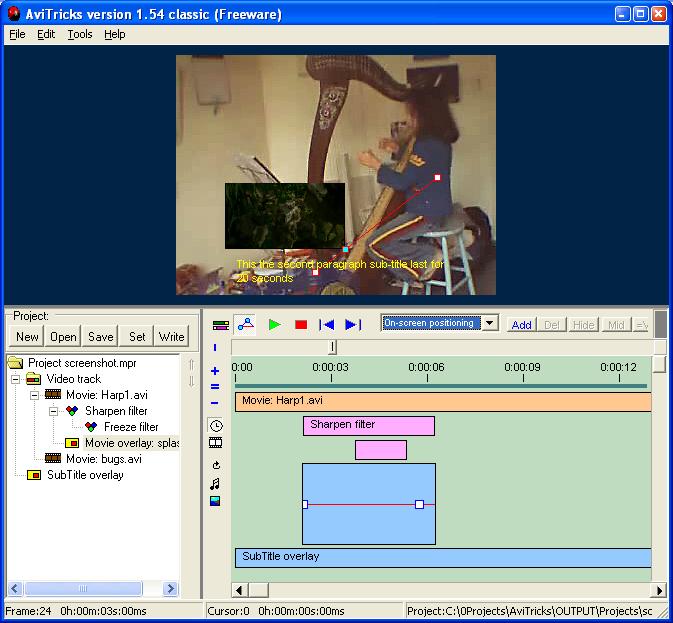Viewport: 673px width, 623px height.
Task: Select Project screenshot.mpr in the tree
Action: click(82, 363)
